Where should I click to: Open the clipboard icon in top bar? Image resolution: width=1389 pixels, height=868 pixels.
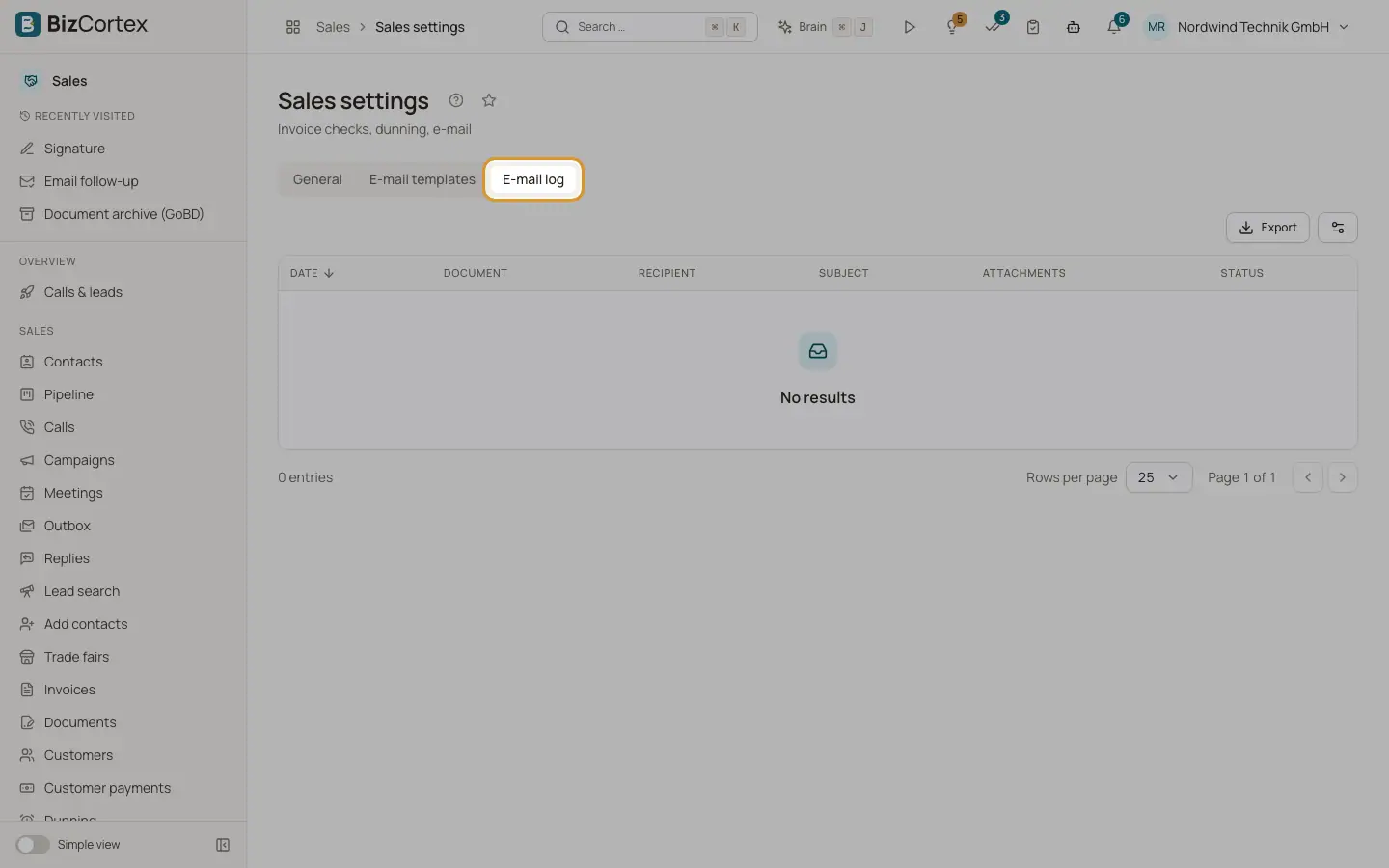click(1033, 27)
